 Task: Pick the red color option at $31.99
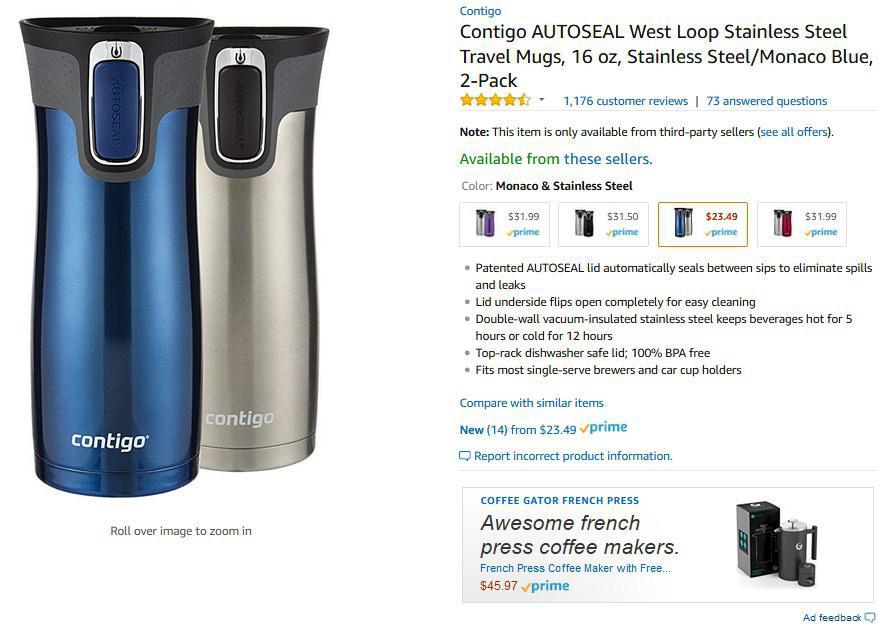[802, 224]
